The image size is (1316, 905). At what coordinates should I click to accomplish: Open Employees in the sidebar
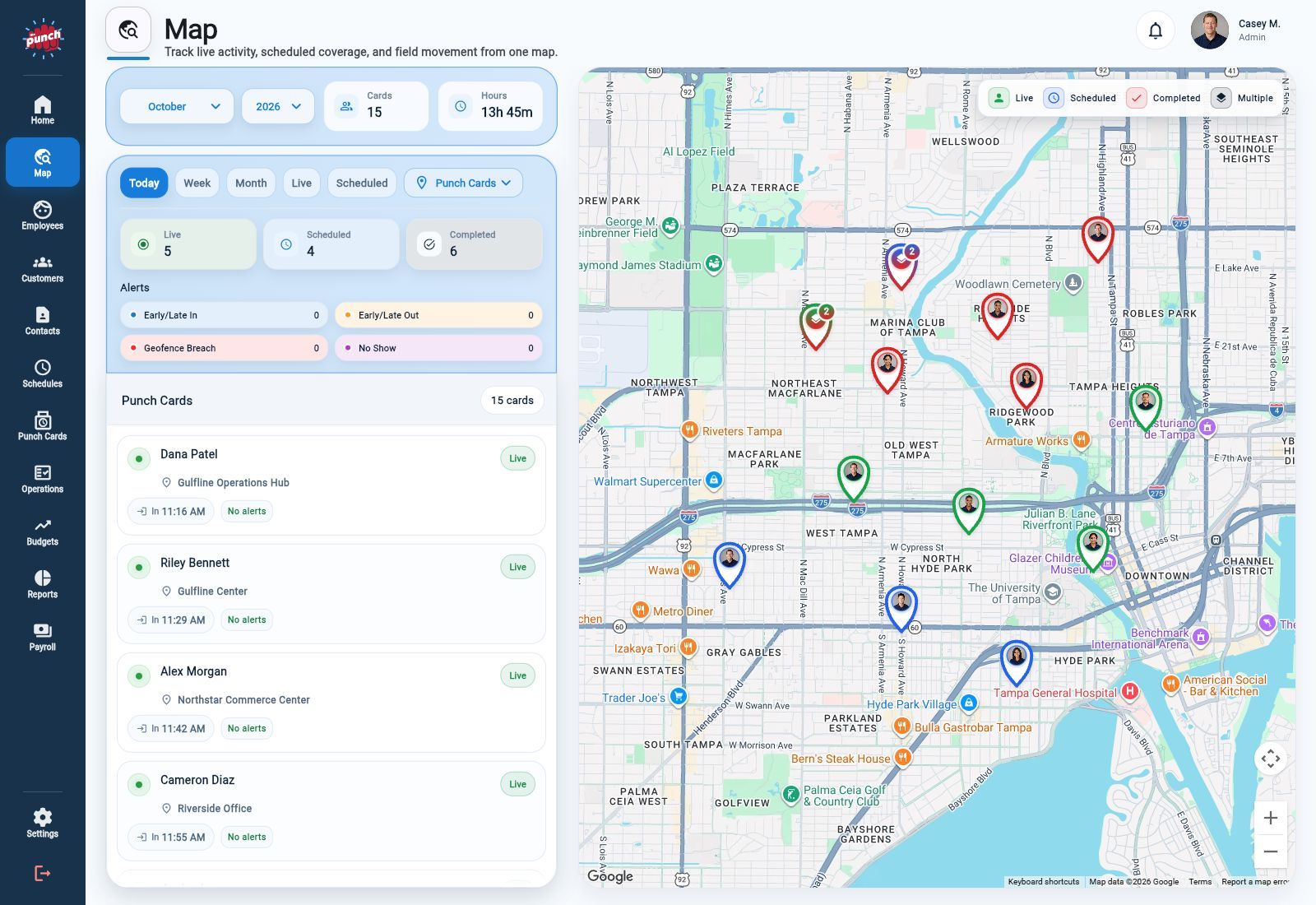tap(43, 215)
